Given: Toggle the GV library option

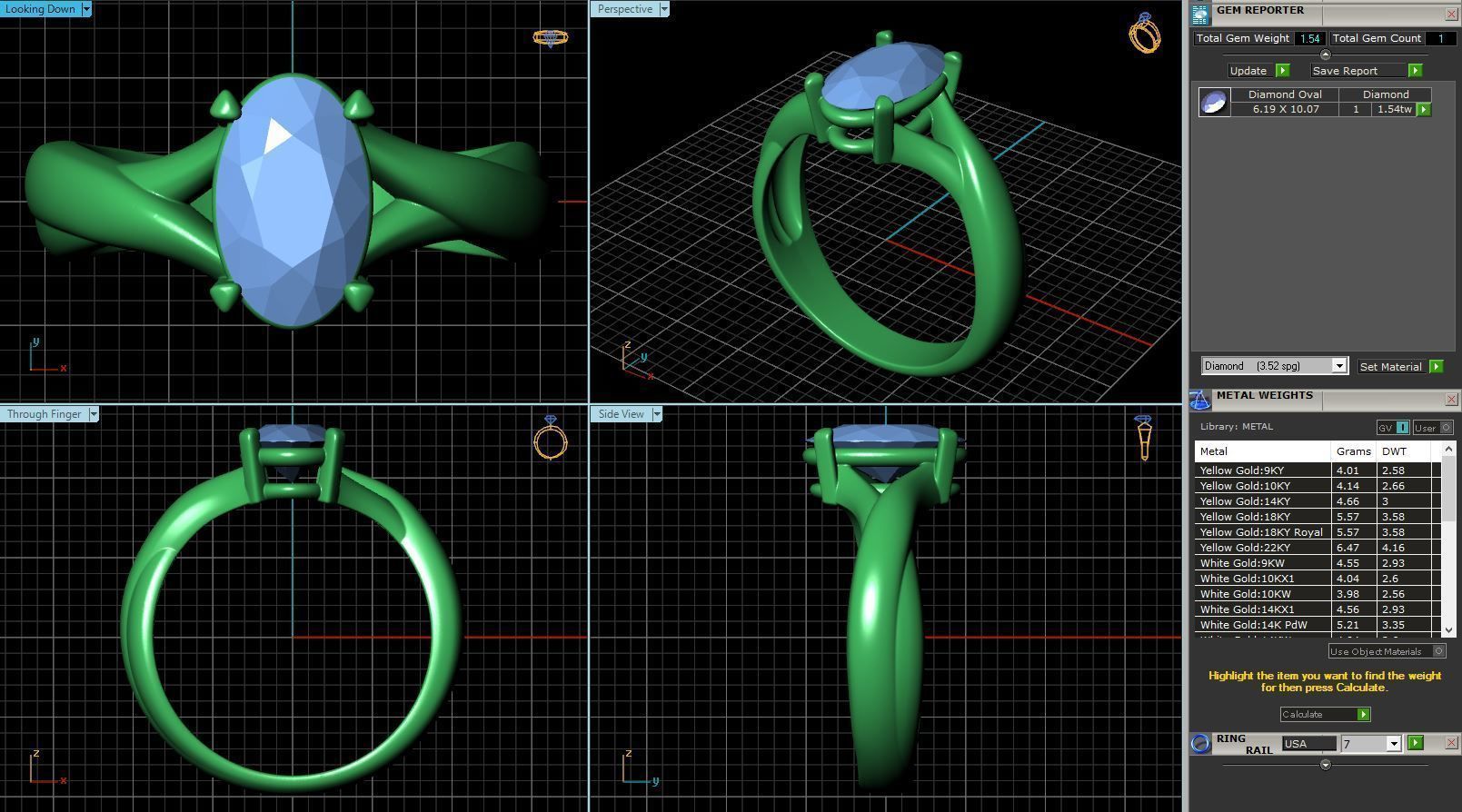Looking at the screenshot, I should tap(1393, 428).
